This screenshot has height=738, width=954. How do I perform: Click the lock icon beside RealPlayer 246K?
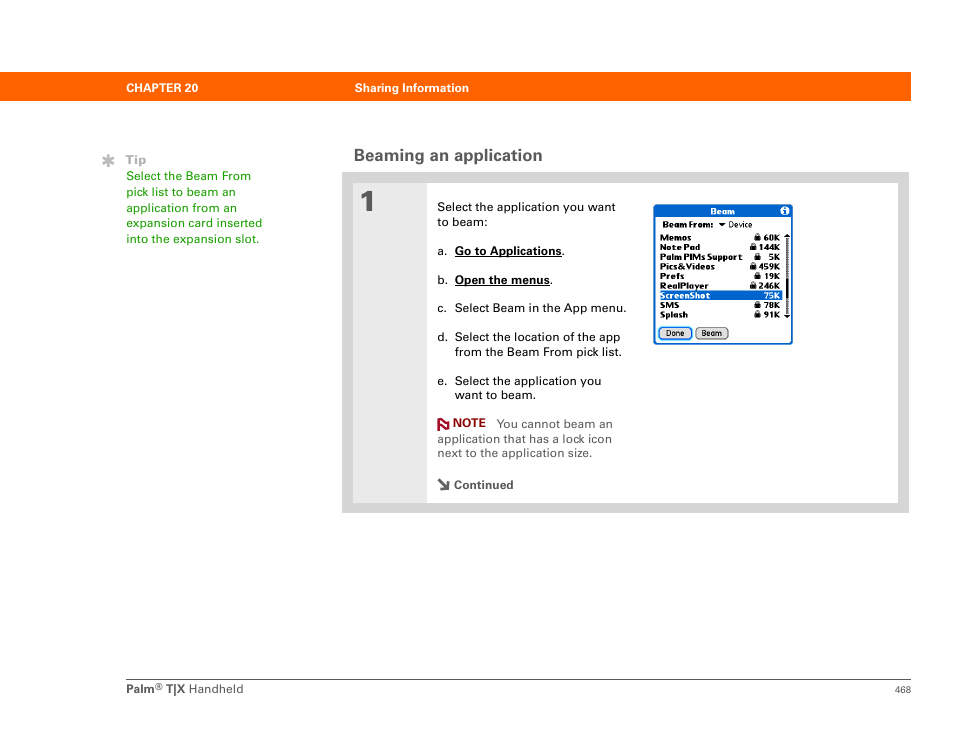753,285
